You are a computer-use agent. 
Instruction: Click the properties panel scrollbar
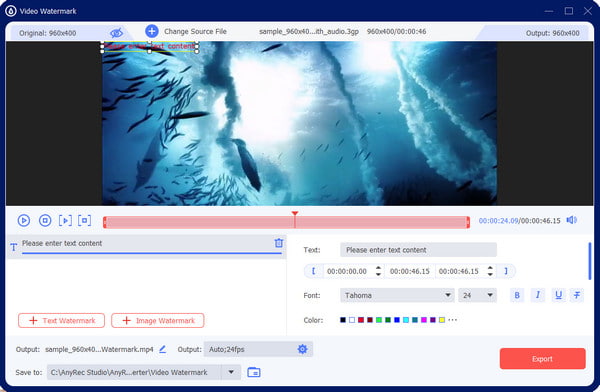coord(590,261)
